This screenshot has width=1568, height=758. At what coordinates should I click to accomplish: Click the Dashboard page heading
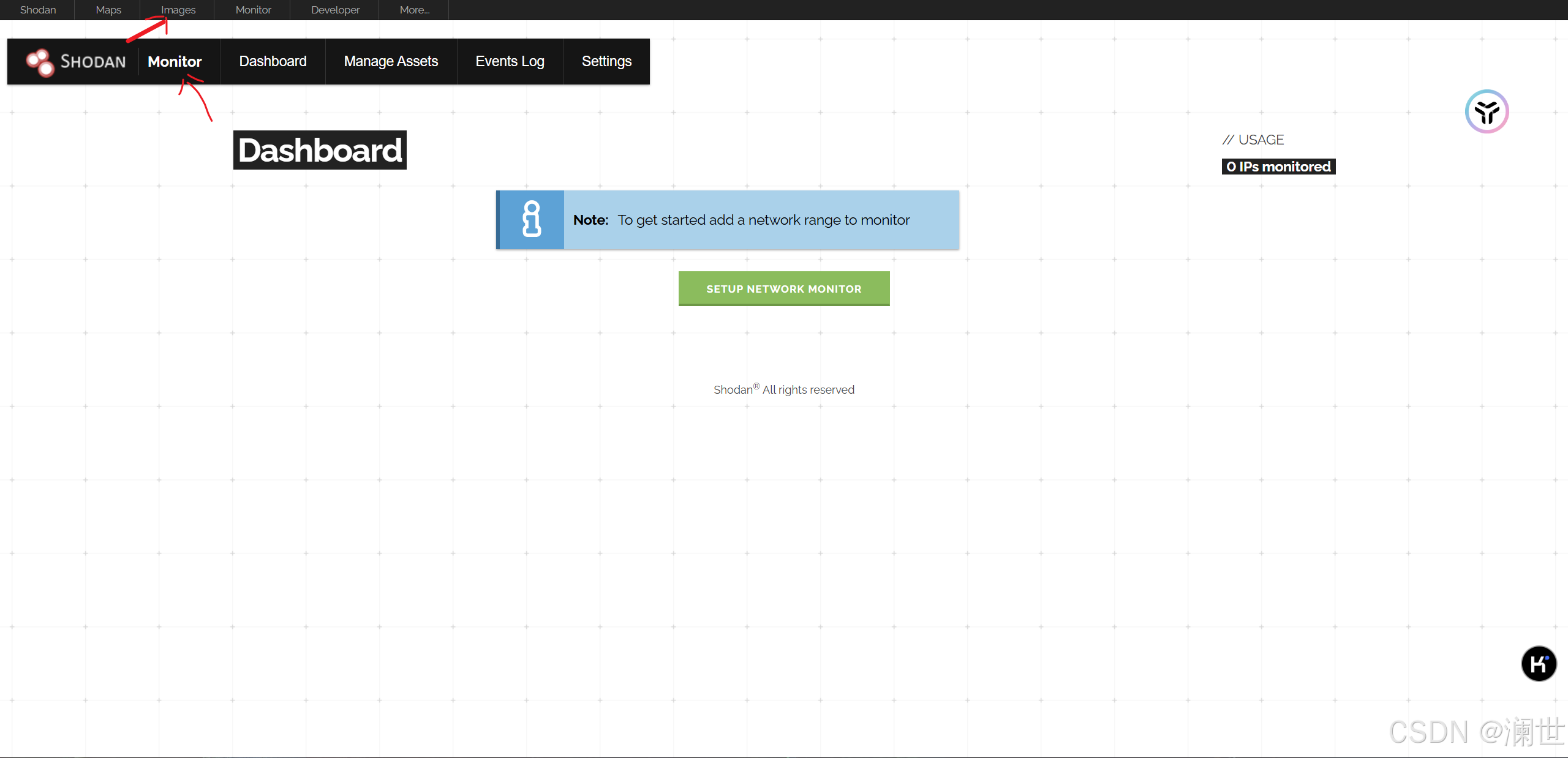(x=320, y=150)
